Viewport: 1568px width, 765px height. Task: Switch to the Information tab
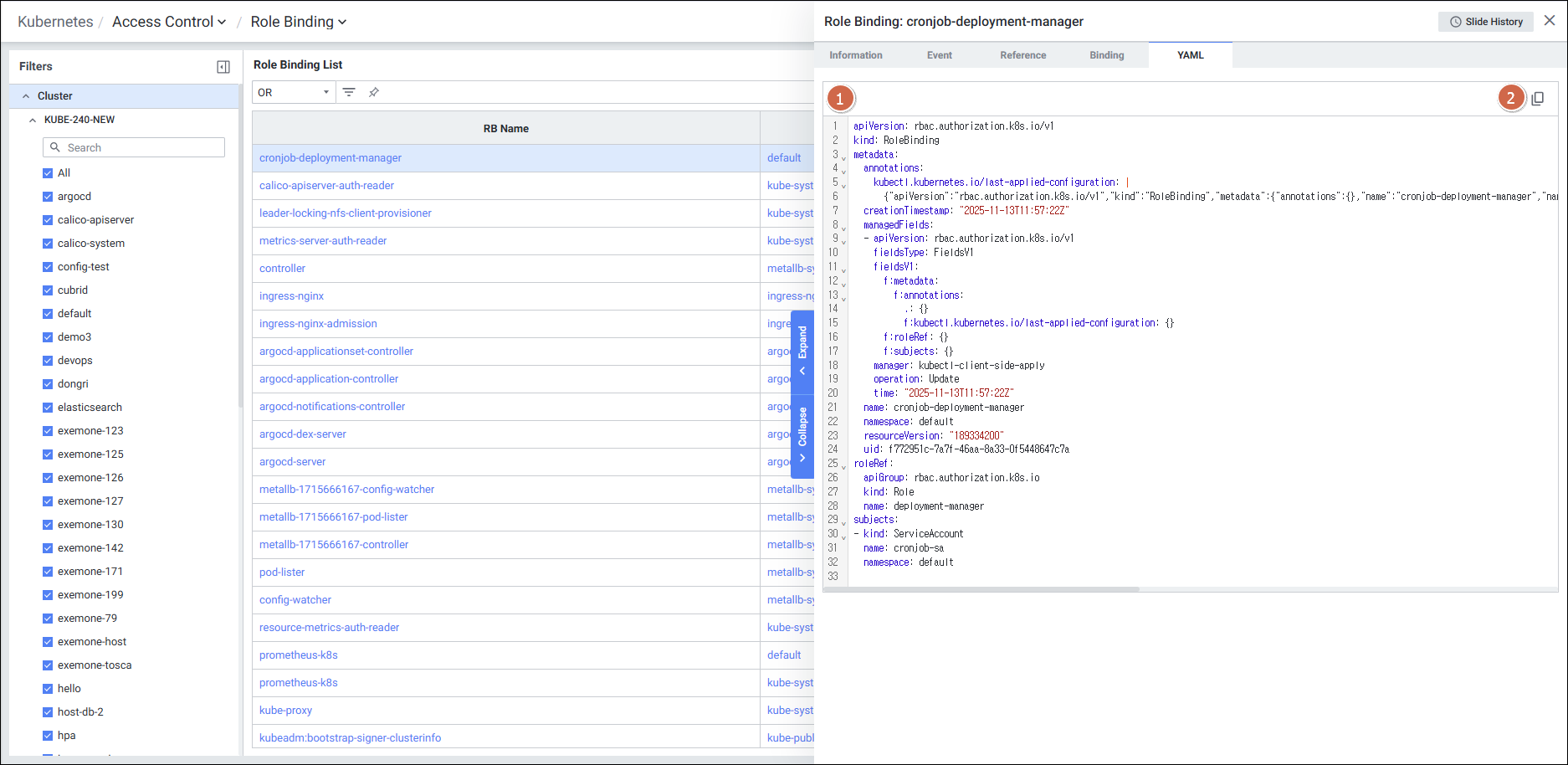click(855, 55)
